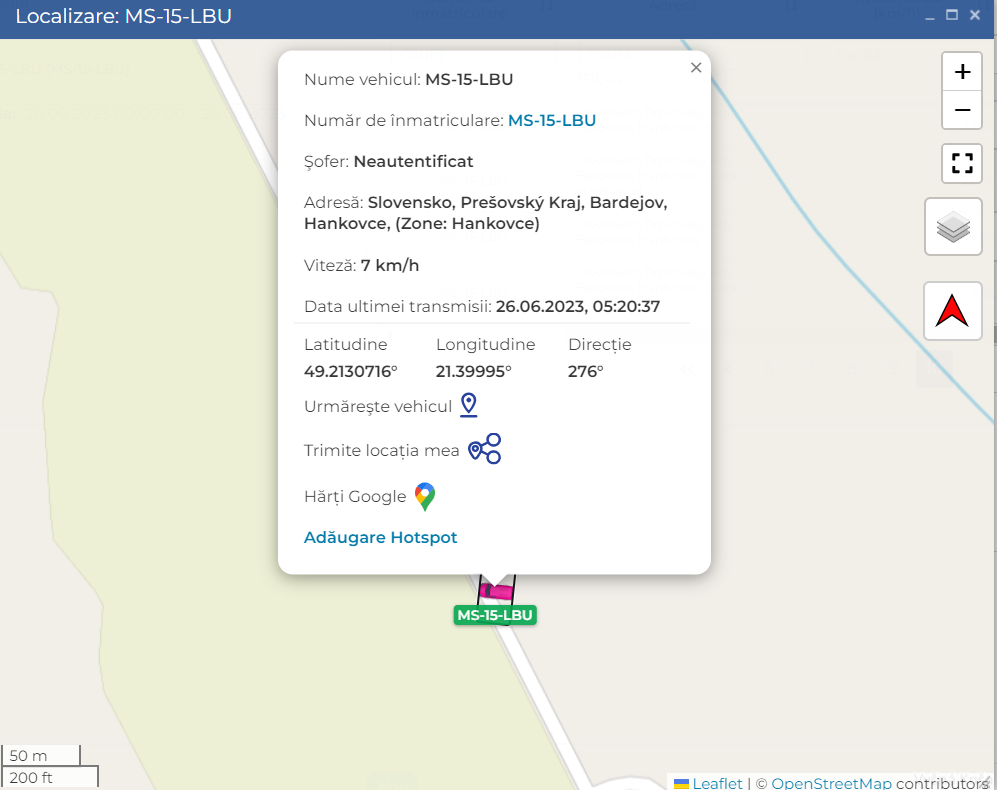Select the pink vehicle marker on map
The image size is (997, 790).
click(496, 591)
